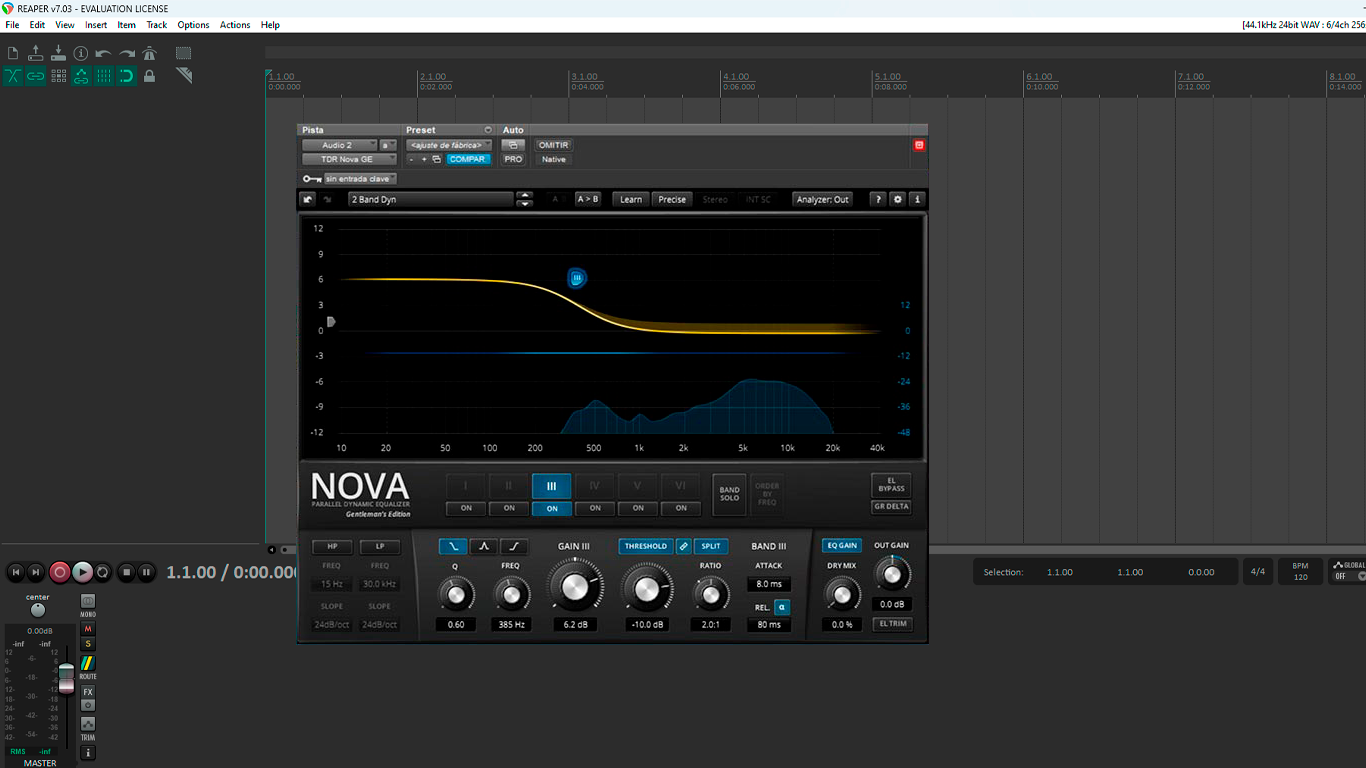This screenshot has height=768, width=1366.
Task: Open the TDR Nova GE plugin selector
Action: coord(350,159)
